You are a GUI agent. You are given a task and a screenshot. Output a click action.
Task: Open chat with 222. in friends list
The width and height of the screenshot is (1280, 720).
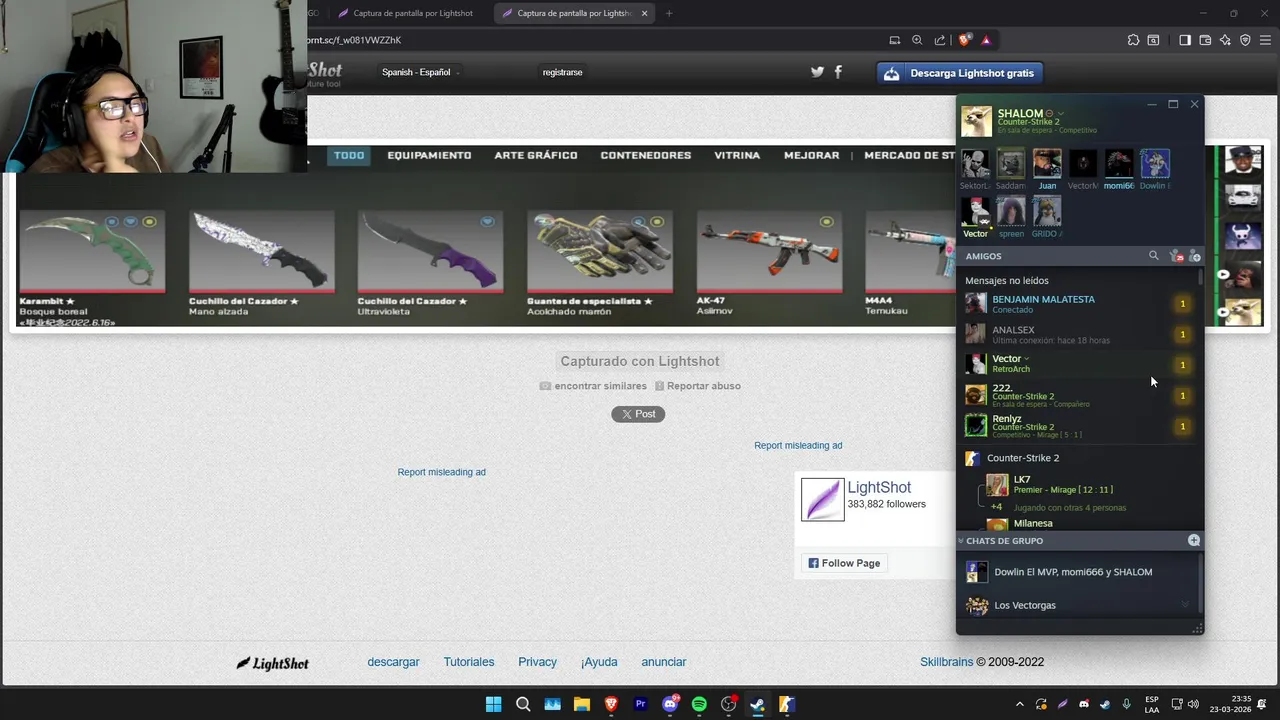click(1078, 395)
